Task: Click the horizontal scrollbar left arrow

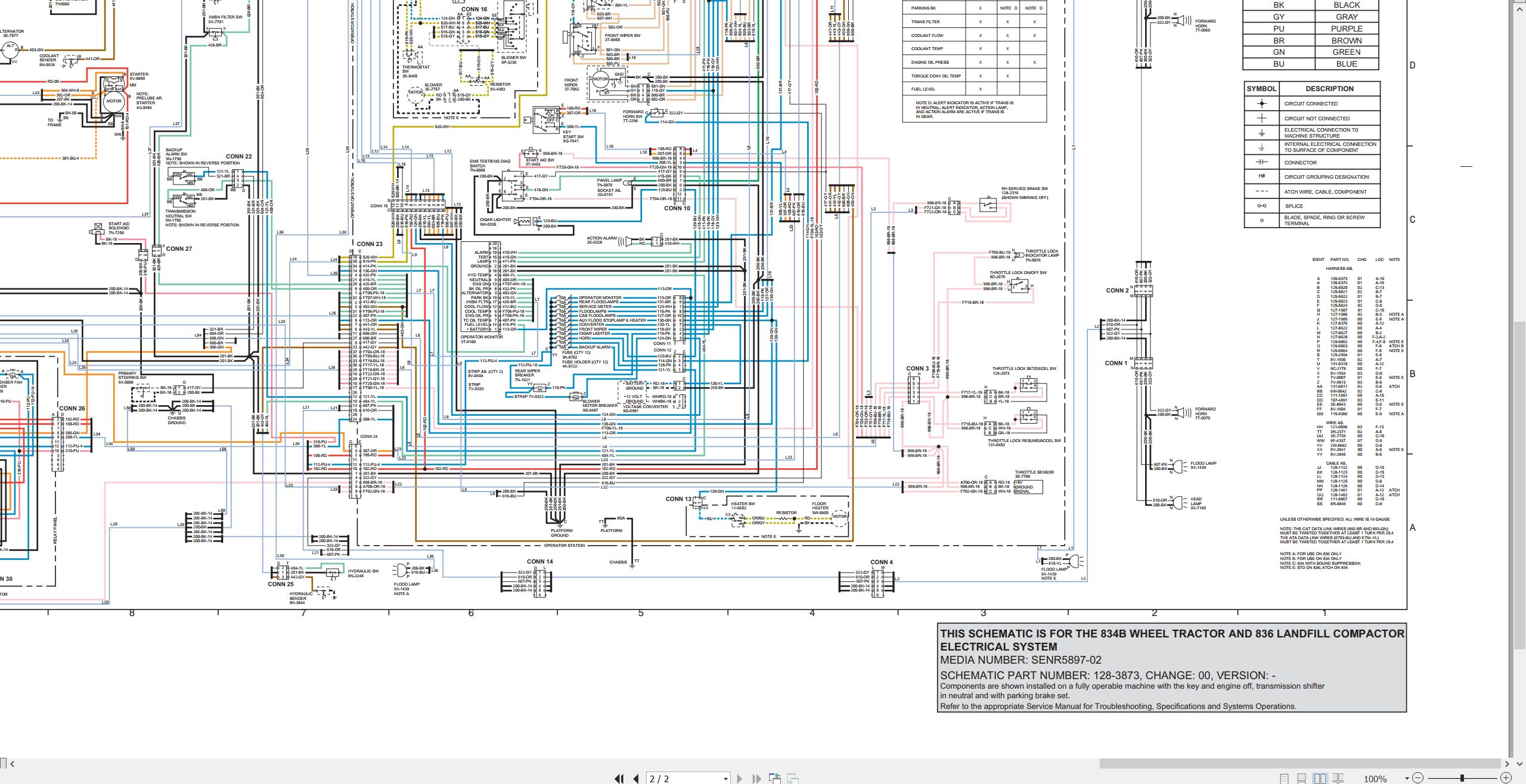Action: (12, 764)
